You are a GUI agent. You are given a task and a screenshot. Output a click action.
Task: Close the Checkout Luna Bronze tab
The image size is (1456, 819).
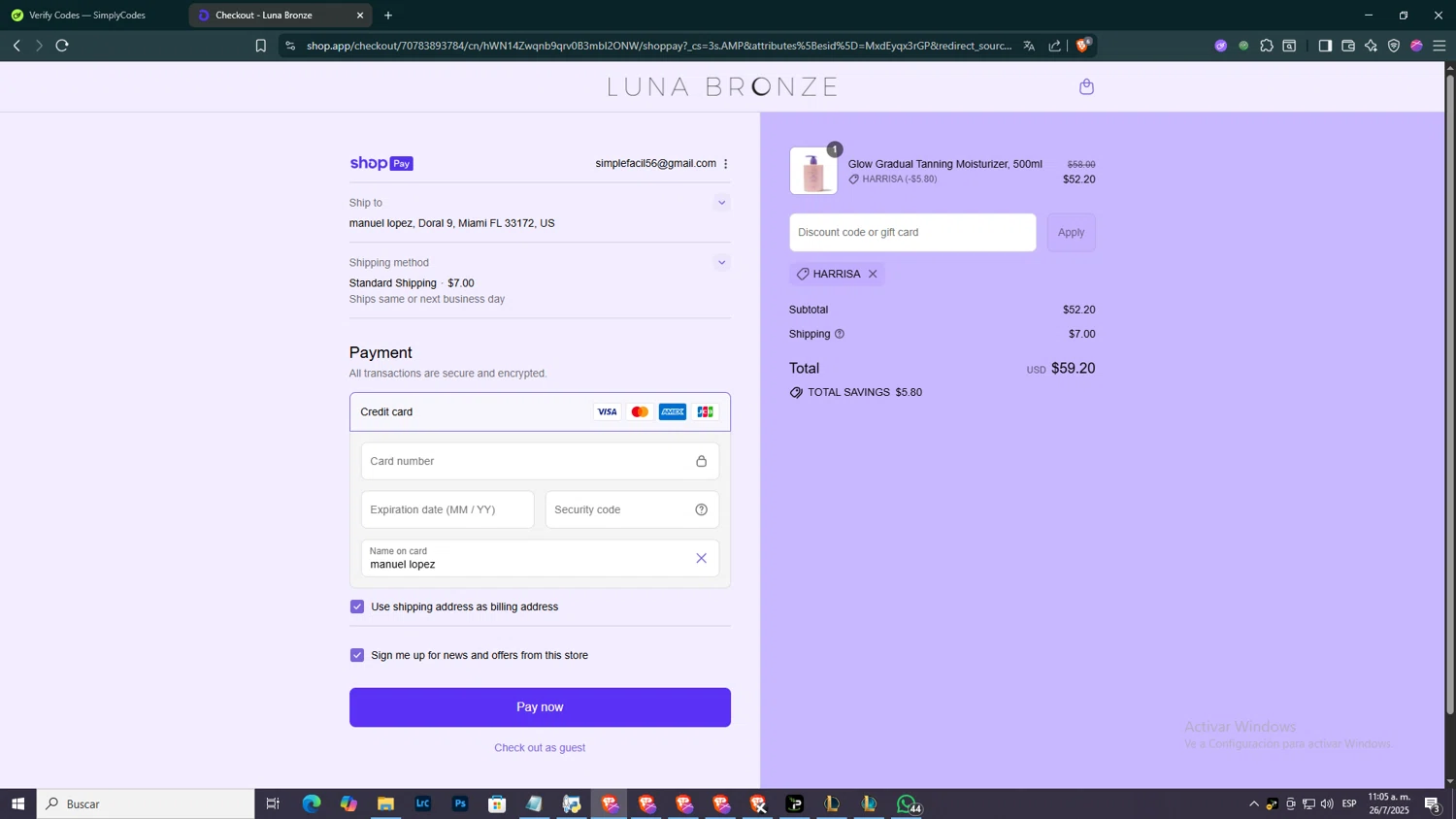[360, 16]
